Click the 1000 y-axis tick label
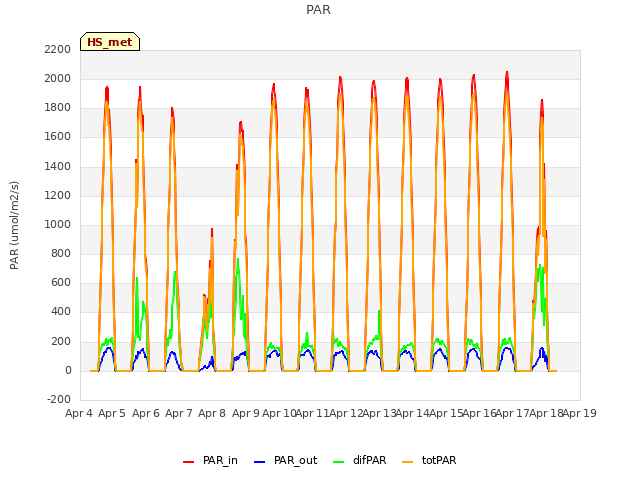This screenshot has height=480, width=640. pyautogui.click(x=58, y=224)
